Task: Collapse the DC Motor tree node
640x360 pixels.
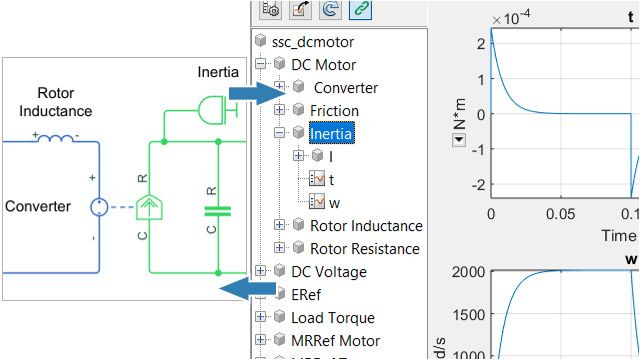Action: [x=260, y=64]
